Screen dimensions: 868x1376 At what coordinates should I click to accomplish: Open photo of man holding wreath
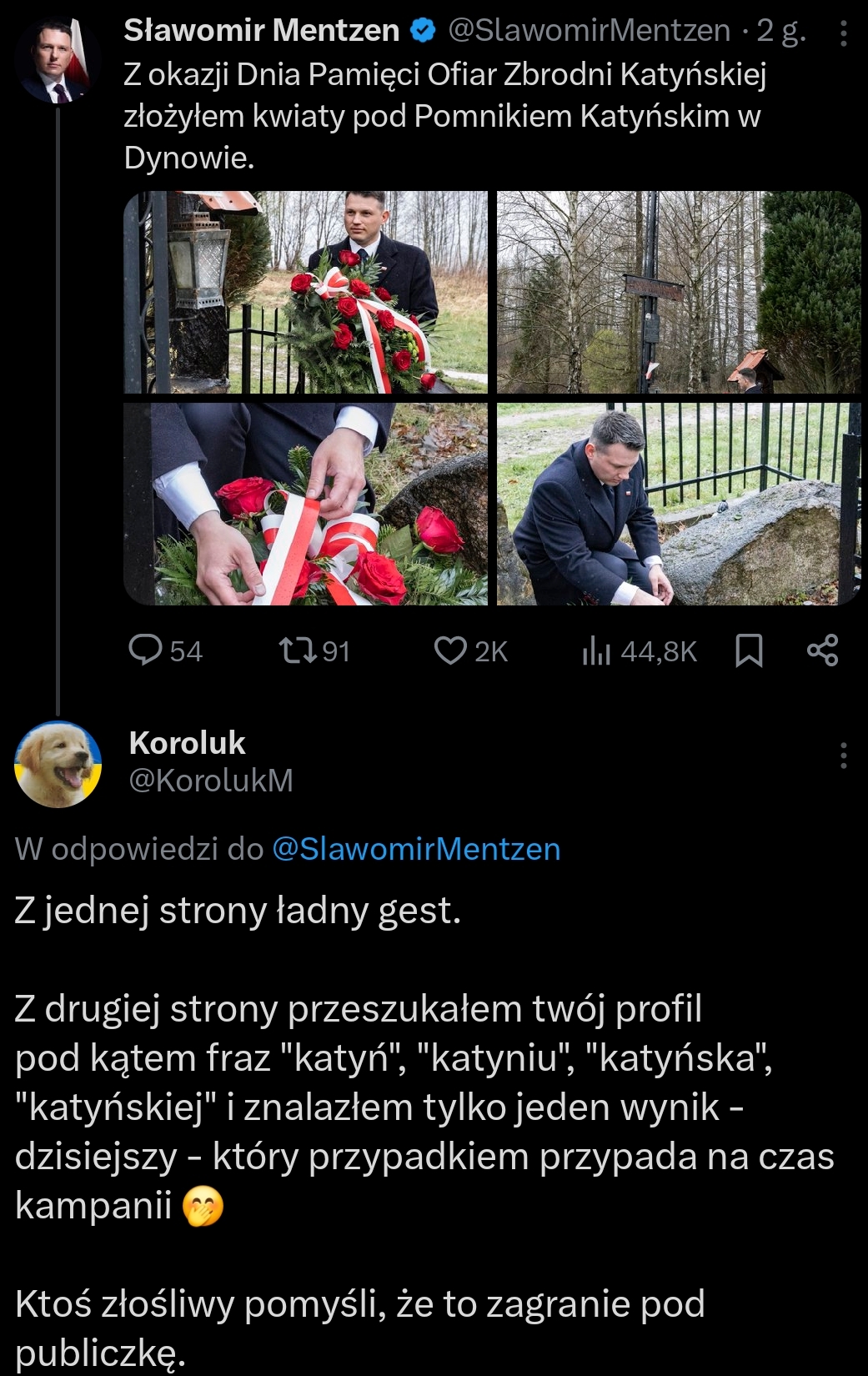click(x=306, y=292)
